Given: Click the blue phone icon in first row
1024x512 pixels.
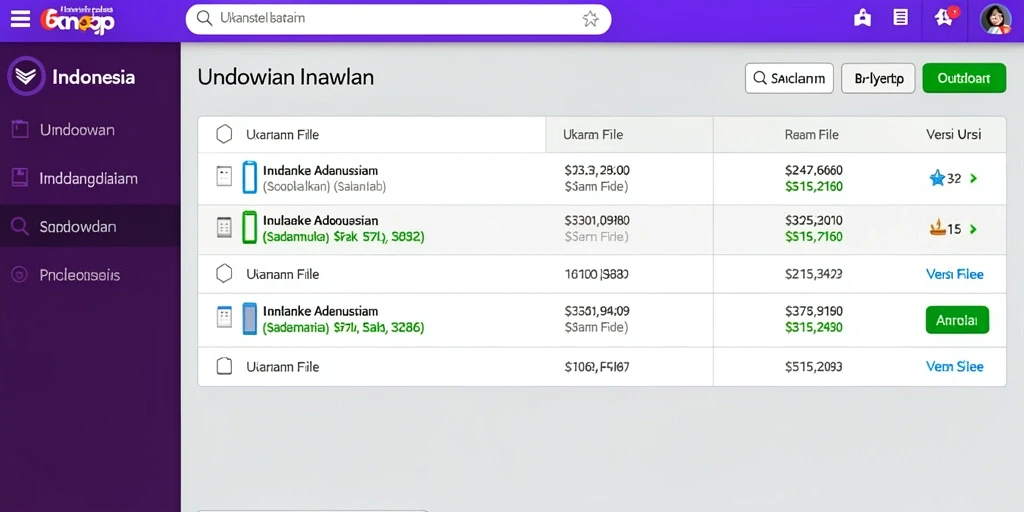Looking at the screenshot, I should (x=249, y=178).
